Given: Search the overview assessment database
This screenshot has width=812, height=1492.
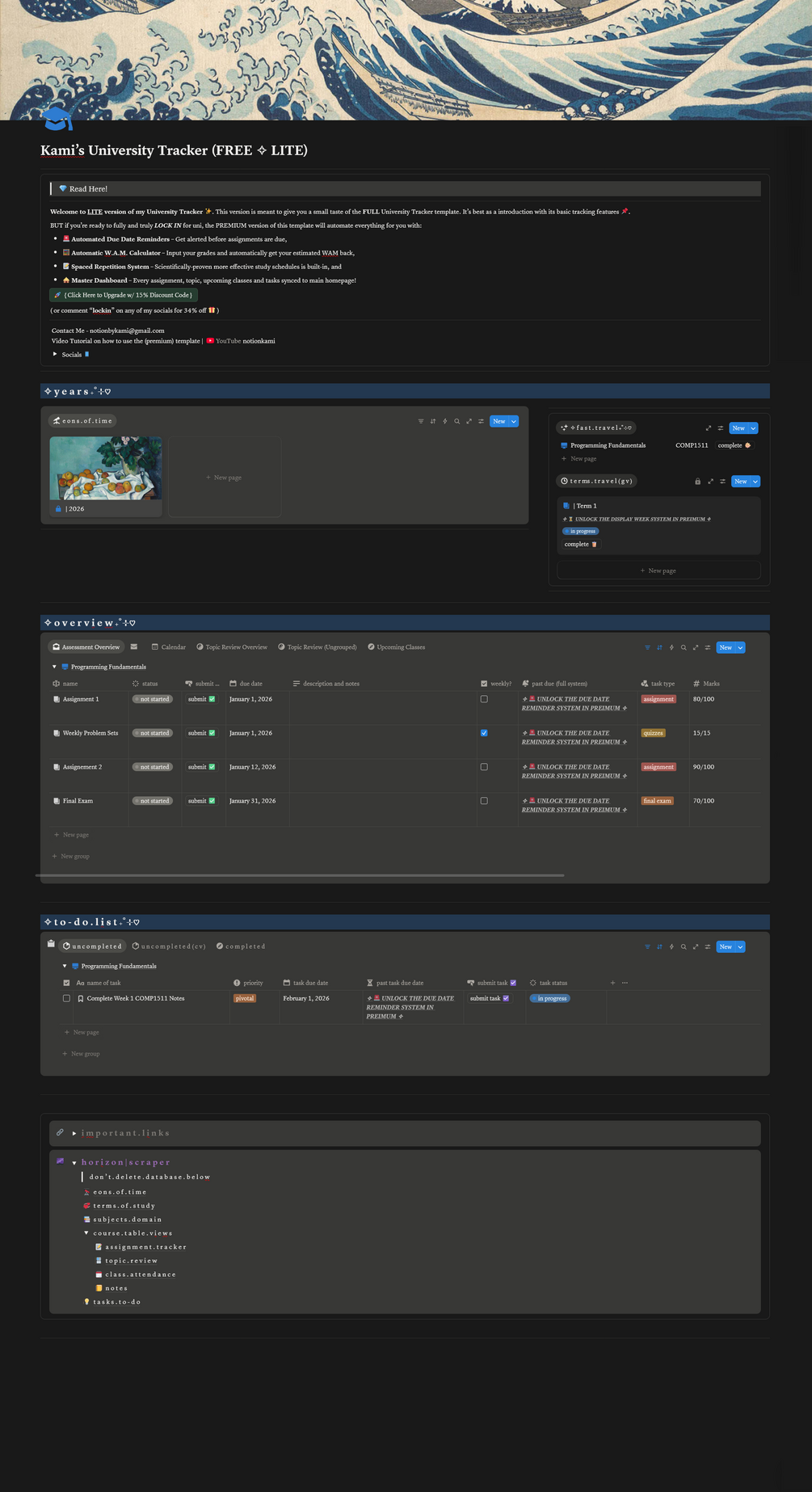Looking at the screenshot, I should coord(684,647).
